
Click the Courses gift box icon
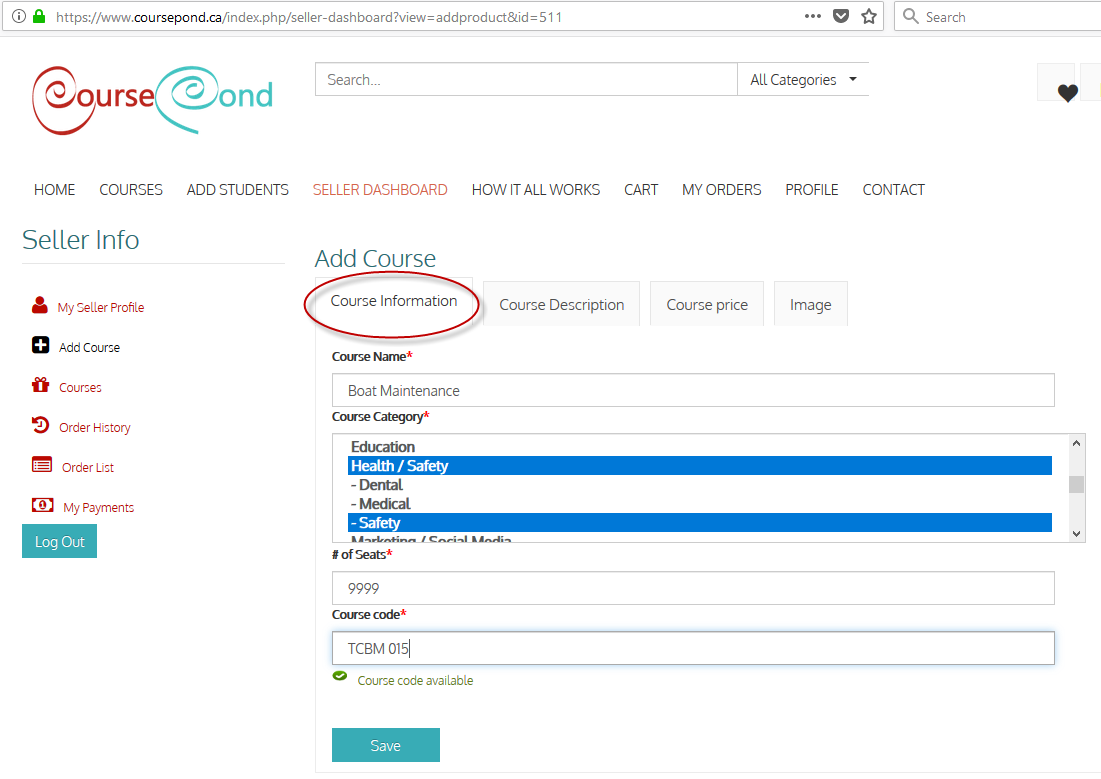41,386
